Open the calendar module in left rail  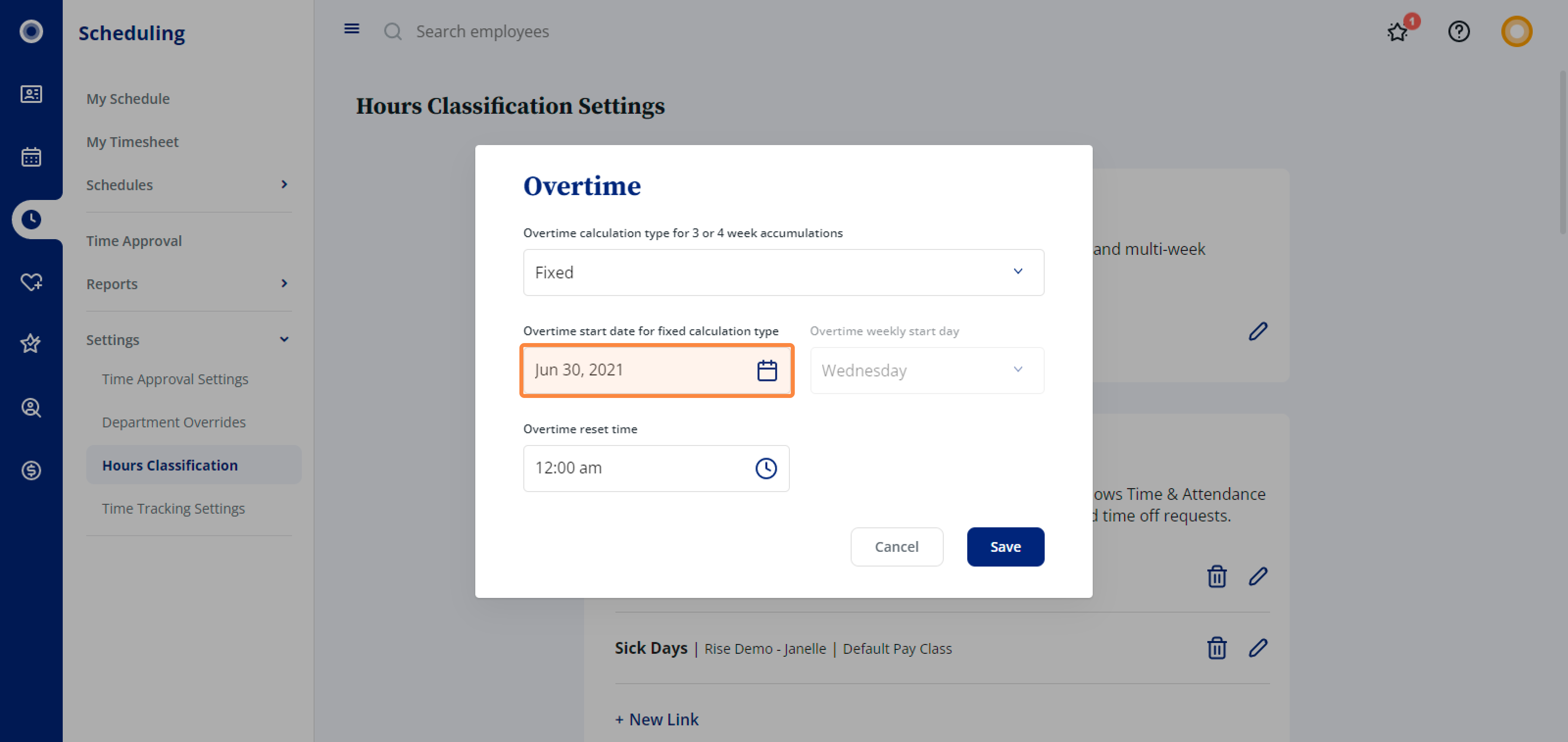(31, 156)
